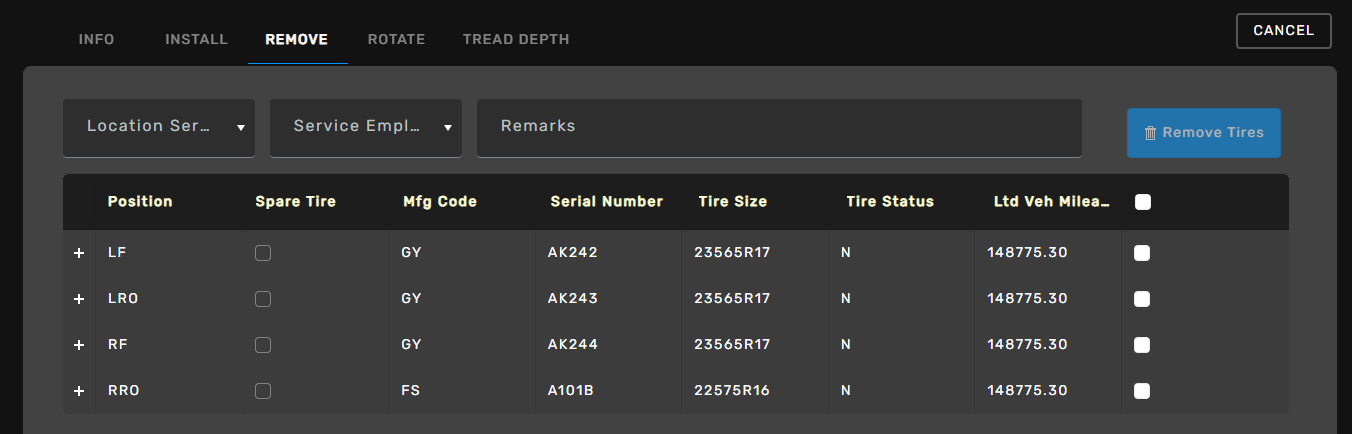Switch to the Install tab

coord(196,40)
